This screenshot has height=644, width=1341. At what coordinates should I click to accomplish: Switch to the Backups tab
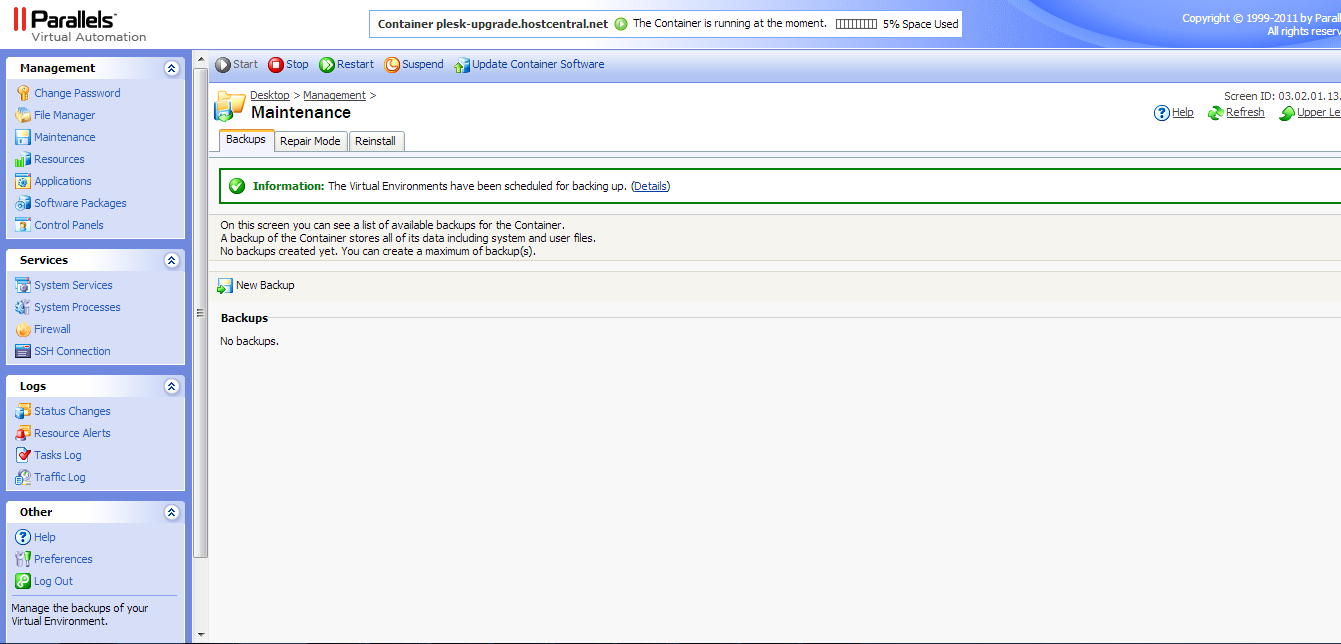(246, 140)
